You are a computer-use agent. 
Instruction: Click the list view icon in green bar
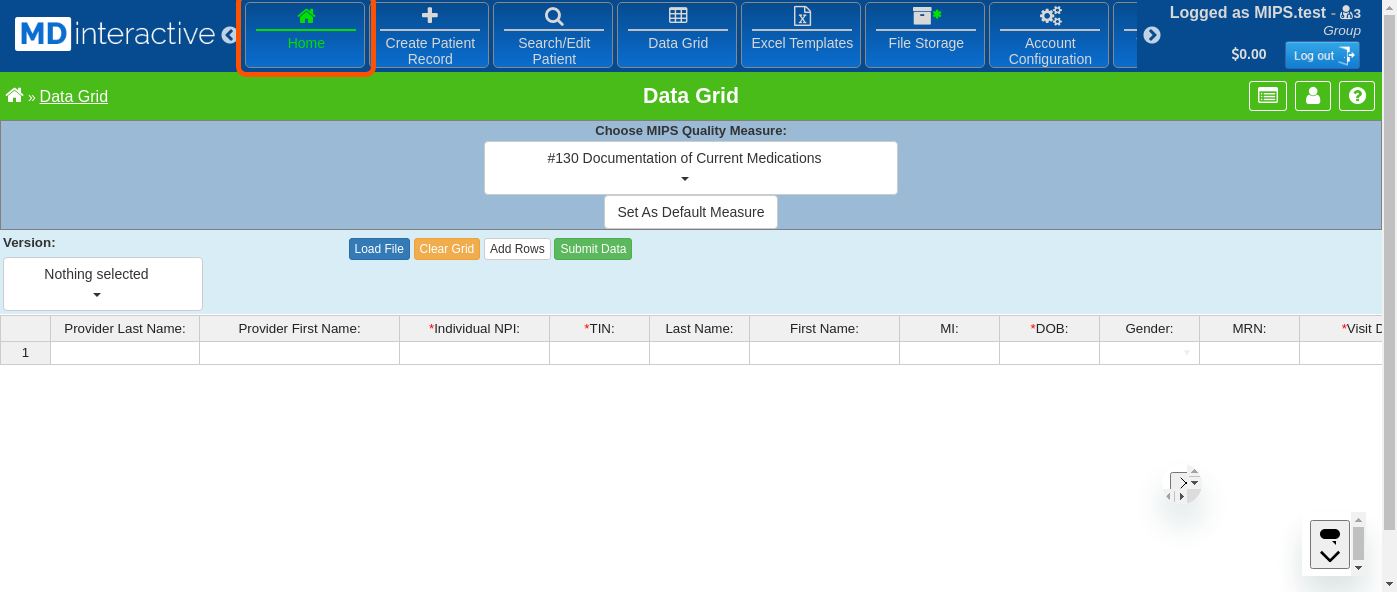point(1267,96)
